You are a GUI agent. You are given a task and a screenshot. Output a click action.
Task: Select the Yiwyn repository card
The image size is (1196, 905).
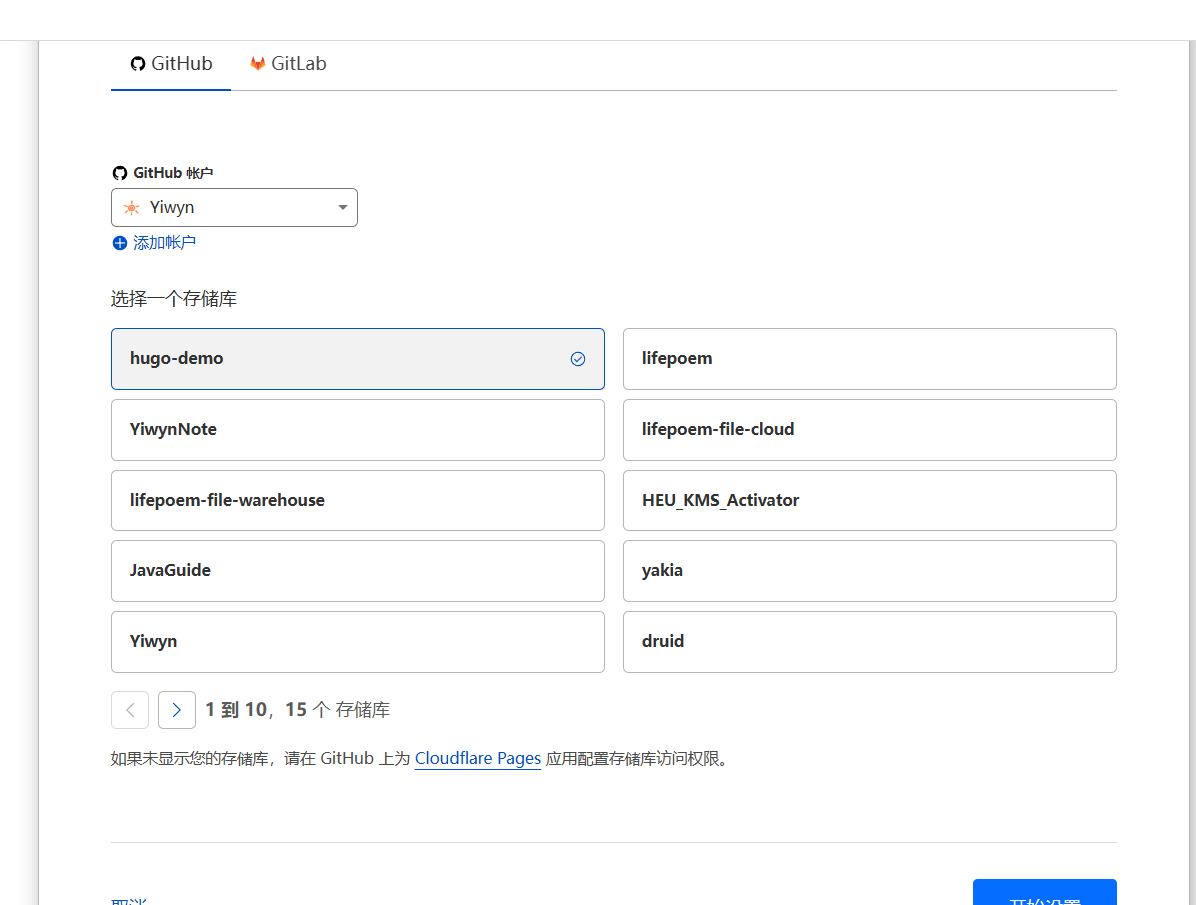coord(358,642)
